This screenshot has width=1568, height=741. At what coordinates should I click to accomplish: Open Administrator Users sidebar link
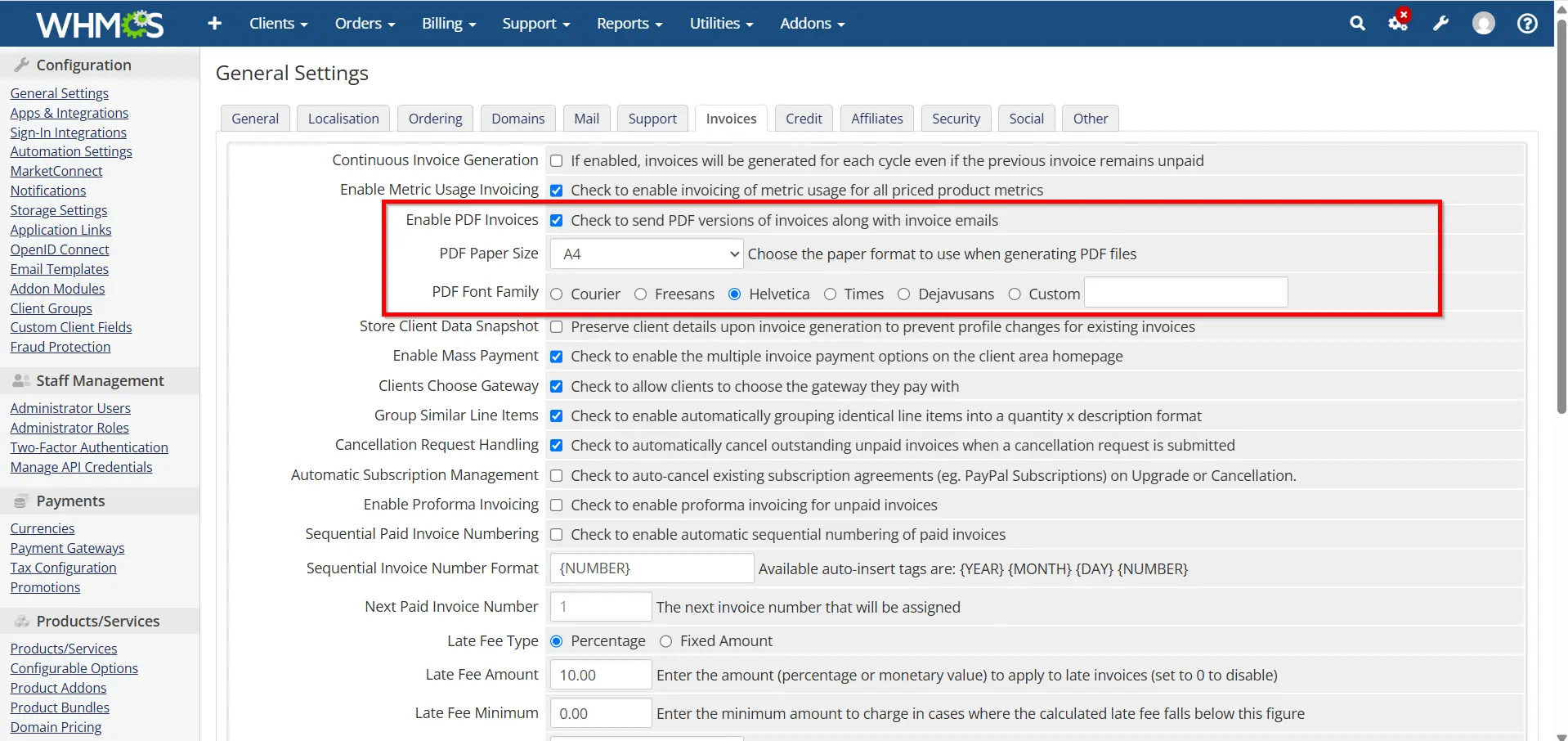(x=70, y=408)
